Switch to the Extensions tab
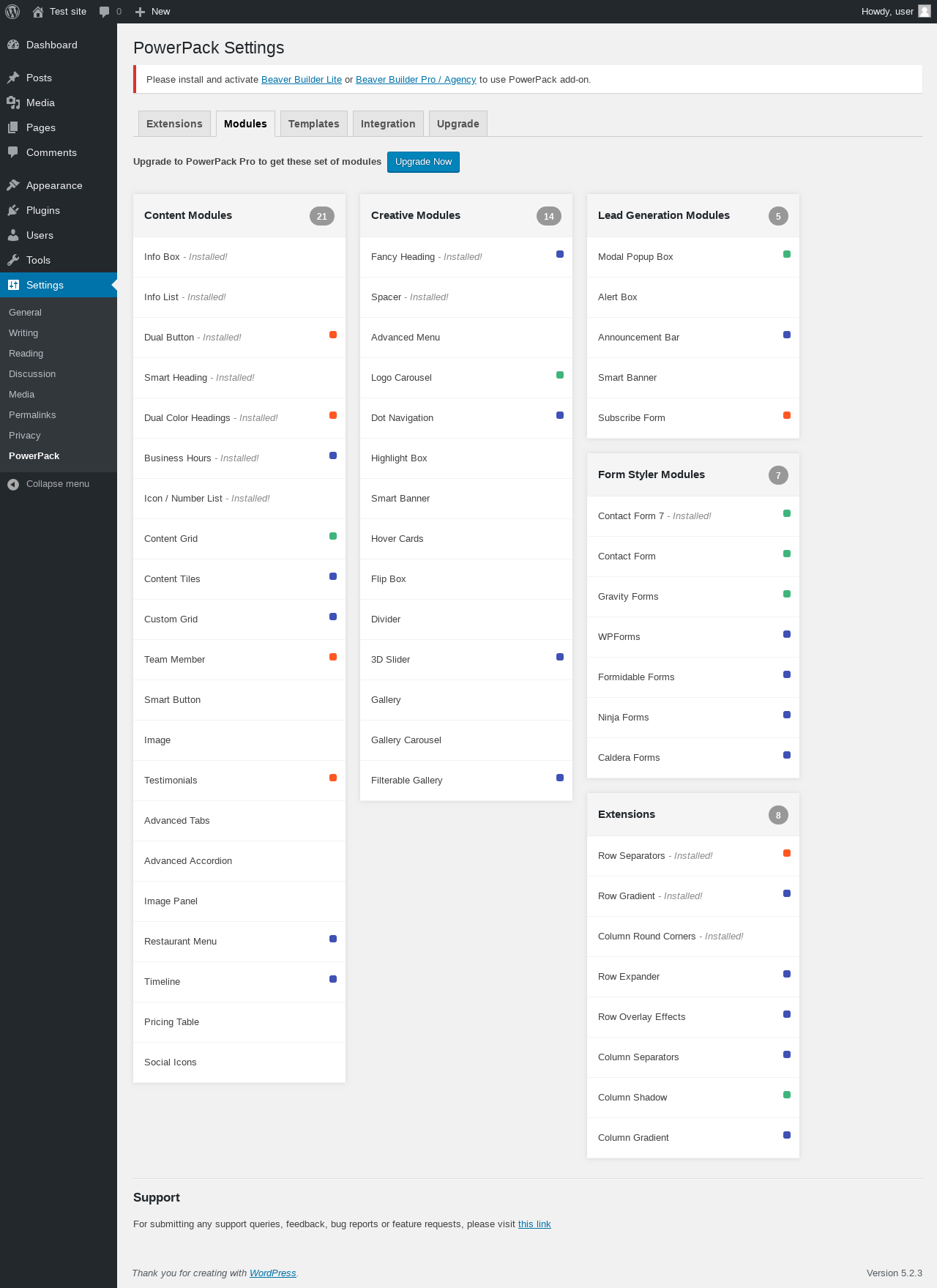The height and width of the screenshot is (1288, 937). click(174, 124)
